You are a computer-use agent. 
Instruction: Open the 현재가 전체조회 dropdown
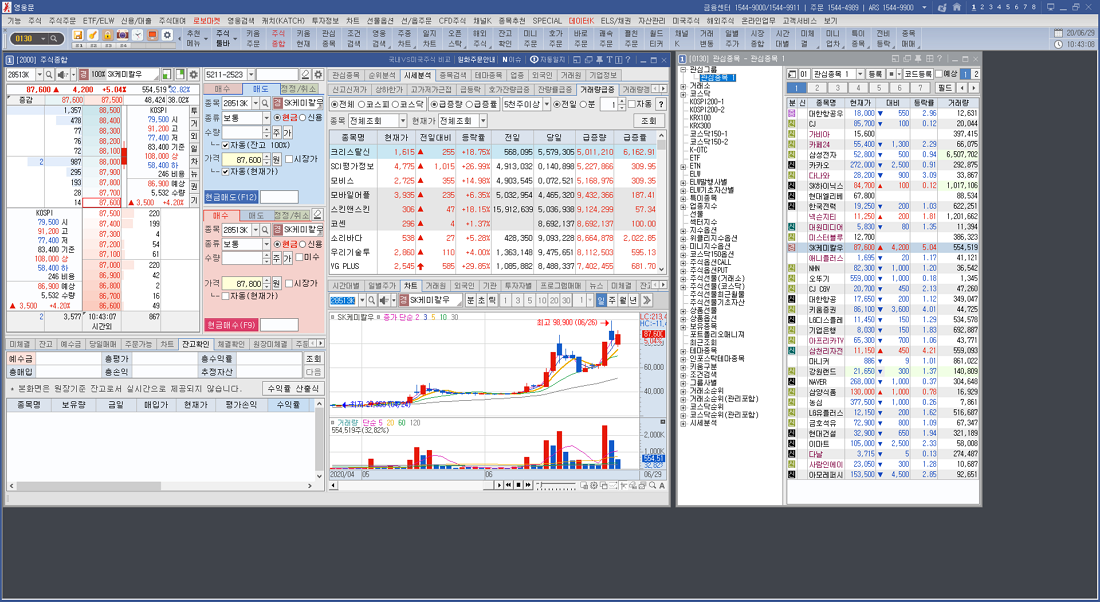(x=483, y=121)
